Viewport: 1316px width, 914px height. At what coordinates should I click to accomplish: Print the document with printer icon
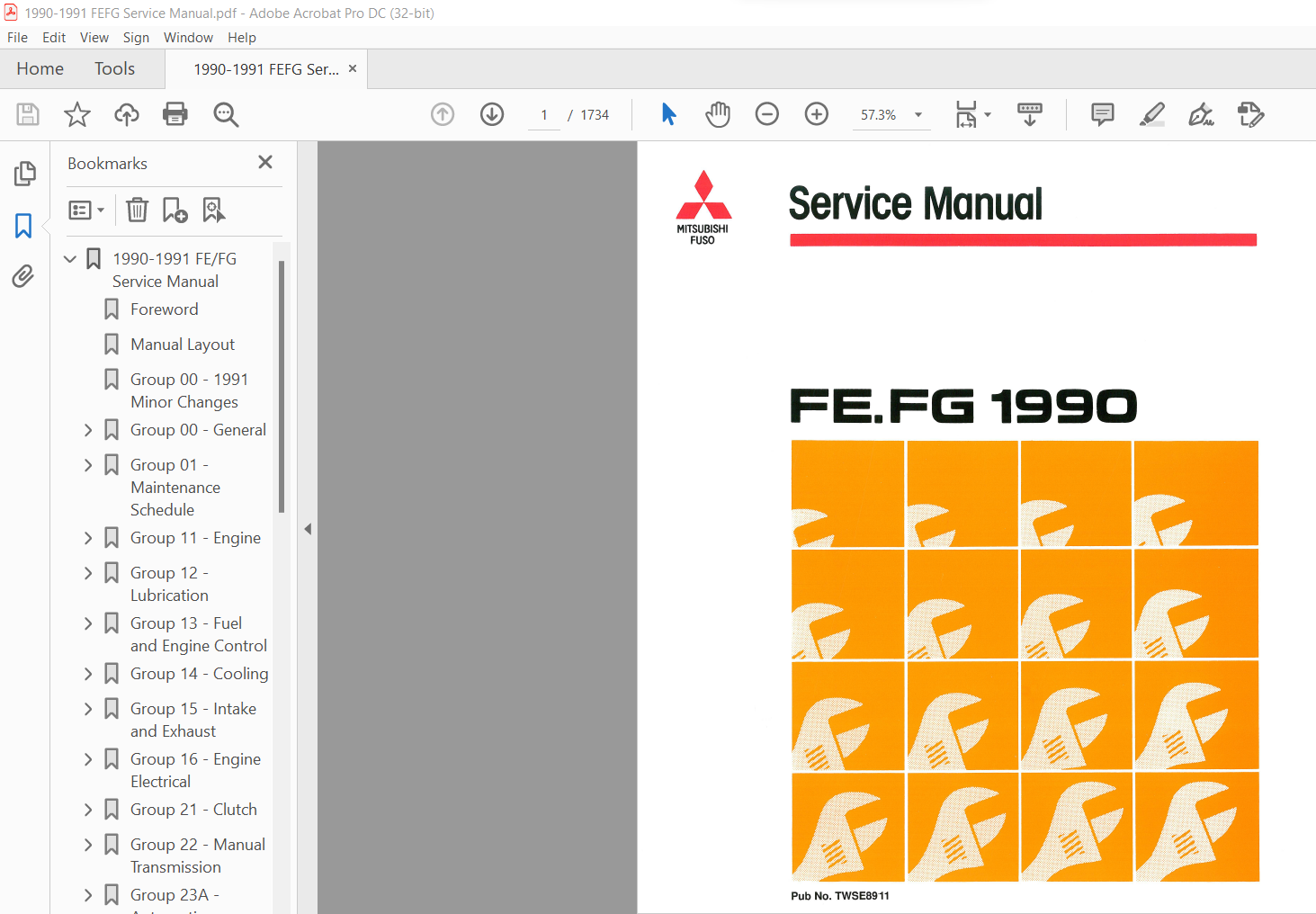[175, 114]
